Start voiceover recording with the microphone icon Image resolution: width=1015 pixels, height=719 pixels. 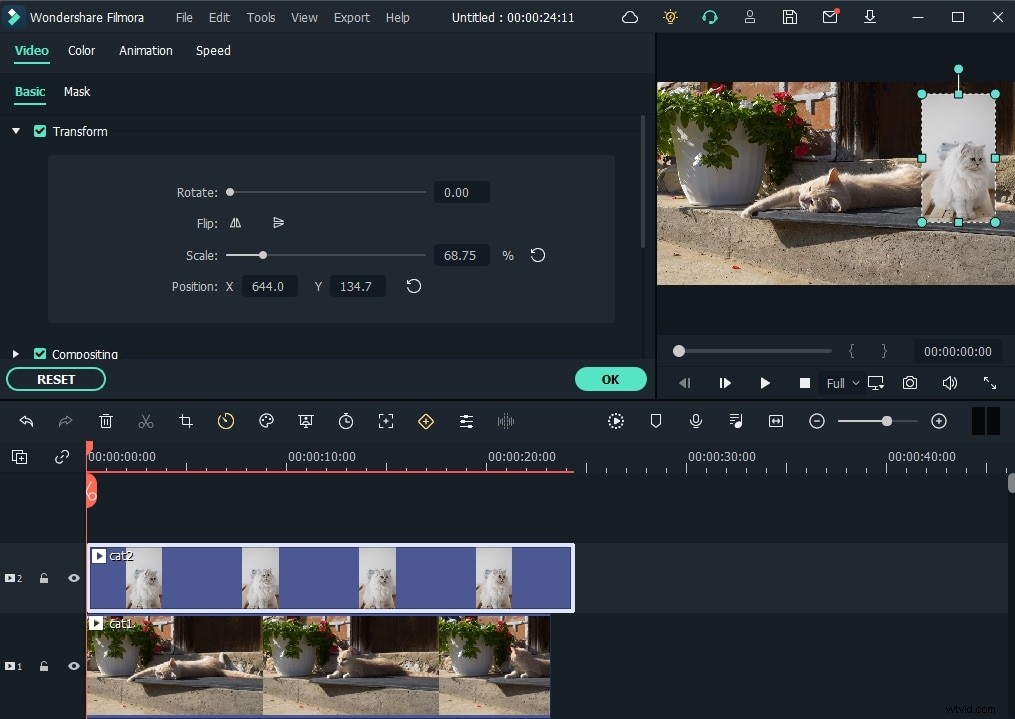click(x=696, y=420)
